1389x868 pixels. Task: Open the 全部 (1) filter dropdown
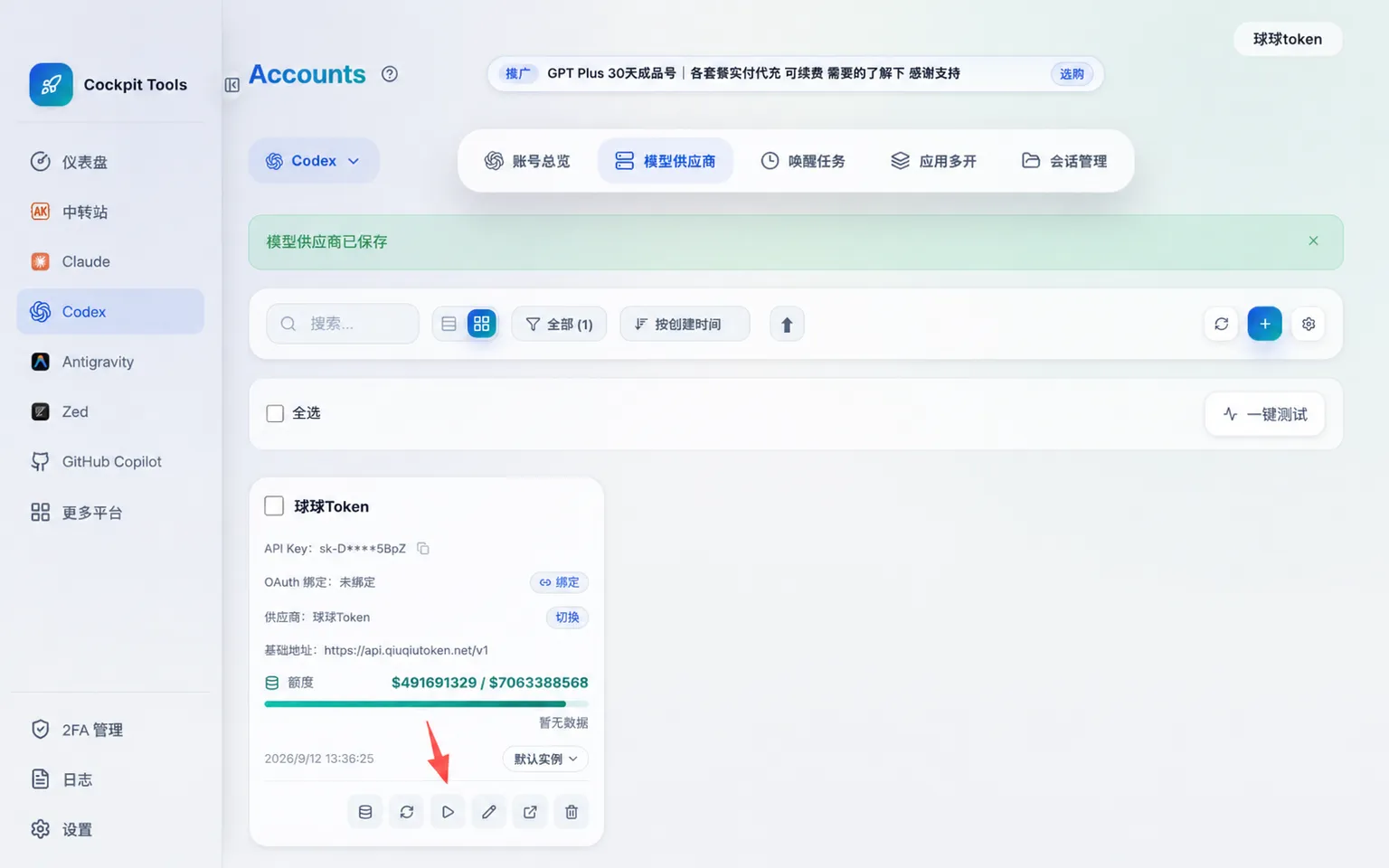click(x=559, y=324)
